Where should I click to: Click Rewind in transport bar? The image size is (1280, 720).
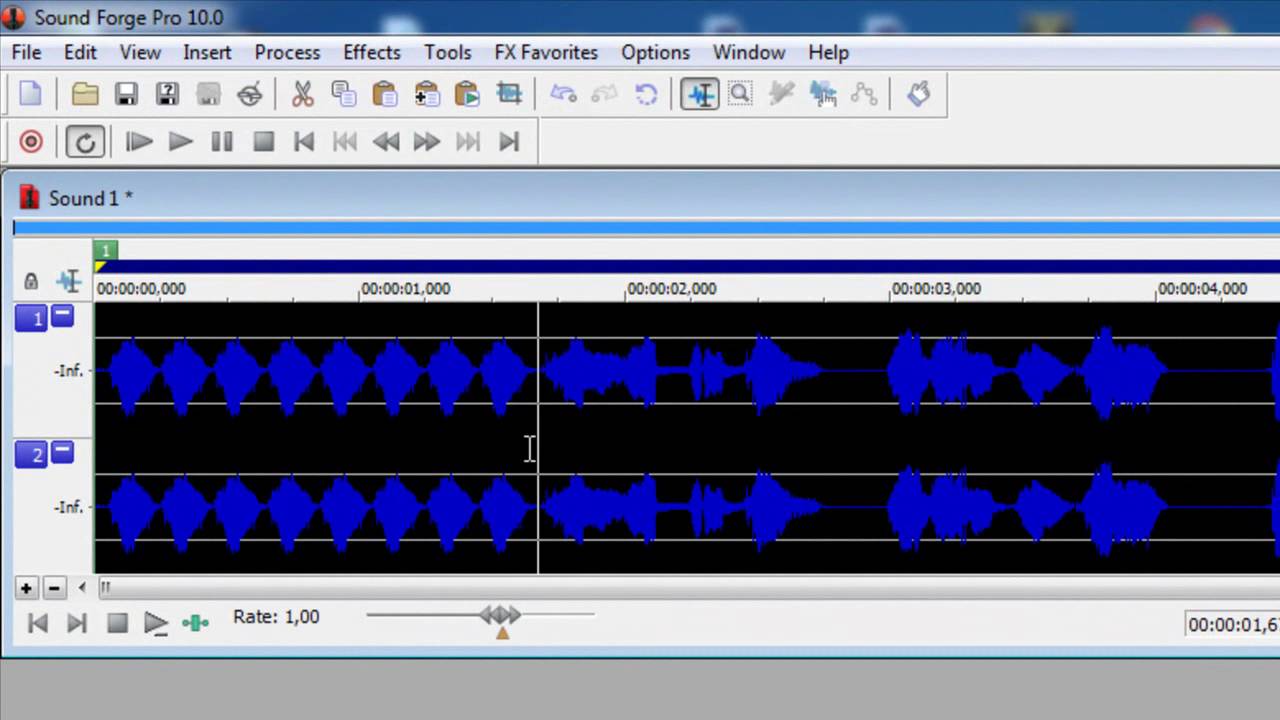pyautogui.click(x=386, y=142)
